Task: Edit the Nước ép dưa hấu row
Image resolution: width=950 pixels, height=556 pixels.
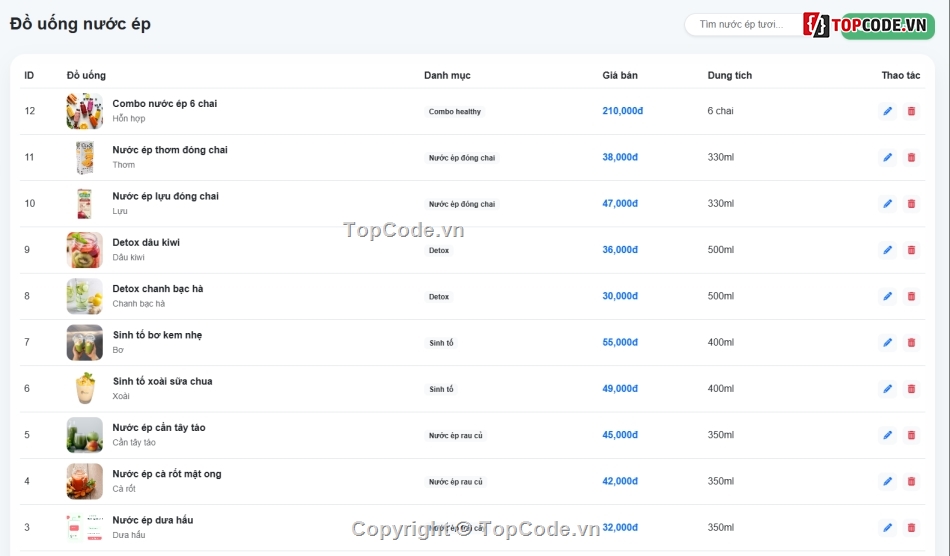Action: 887,528
